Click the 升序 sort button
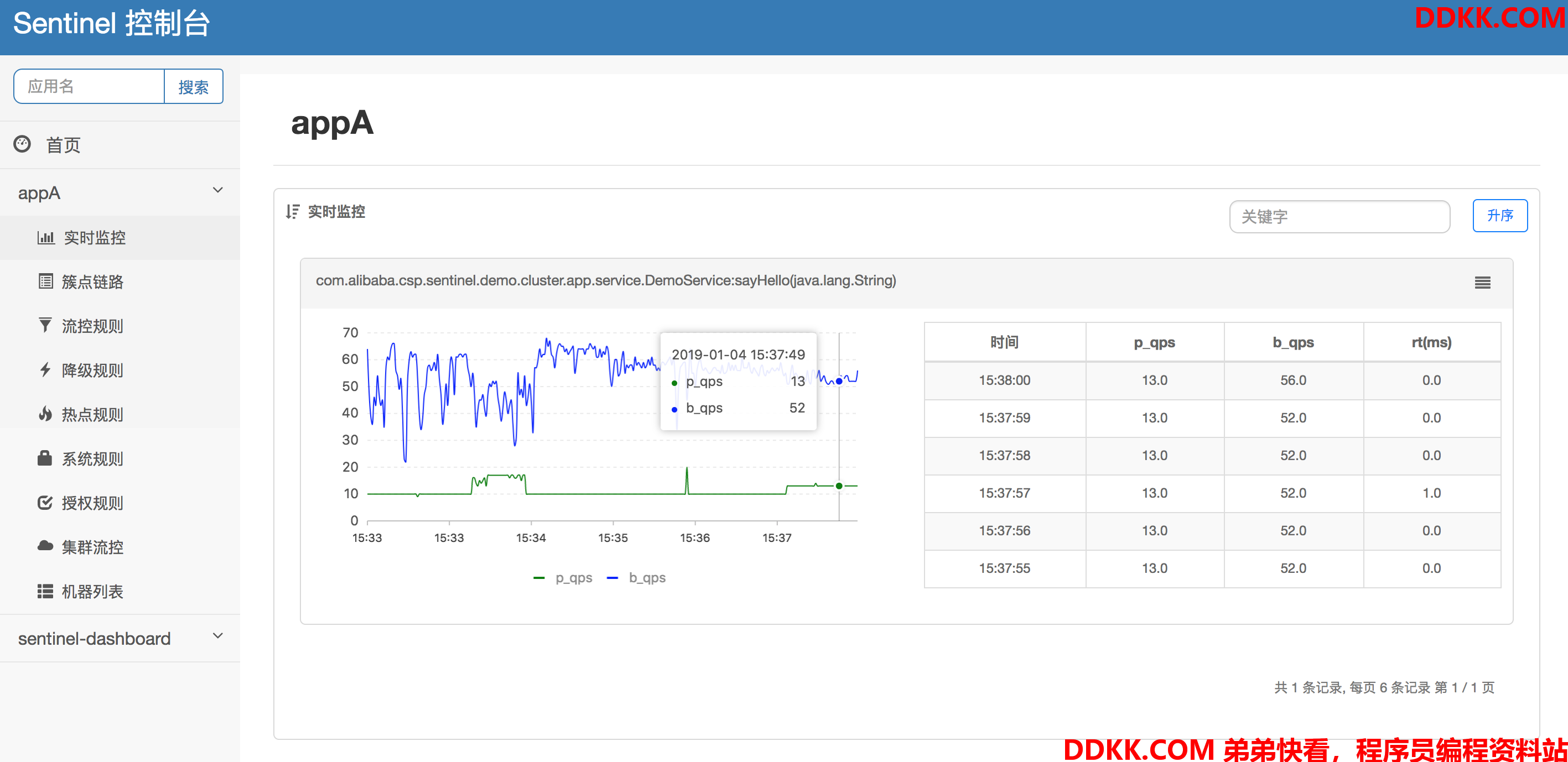1568x762 pixels. click(1500, 215)
